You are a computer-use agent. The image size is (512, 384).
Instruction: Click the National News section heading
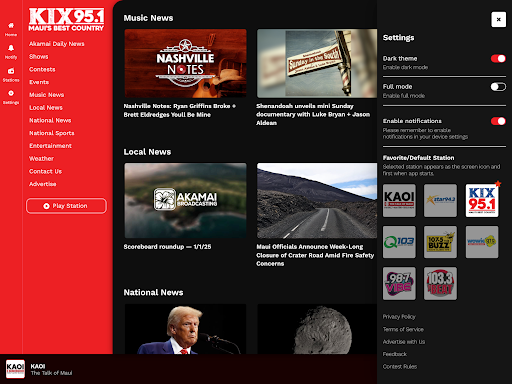[x=153, y=293]
